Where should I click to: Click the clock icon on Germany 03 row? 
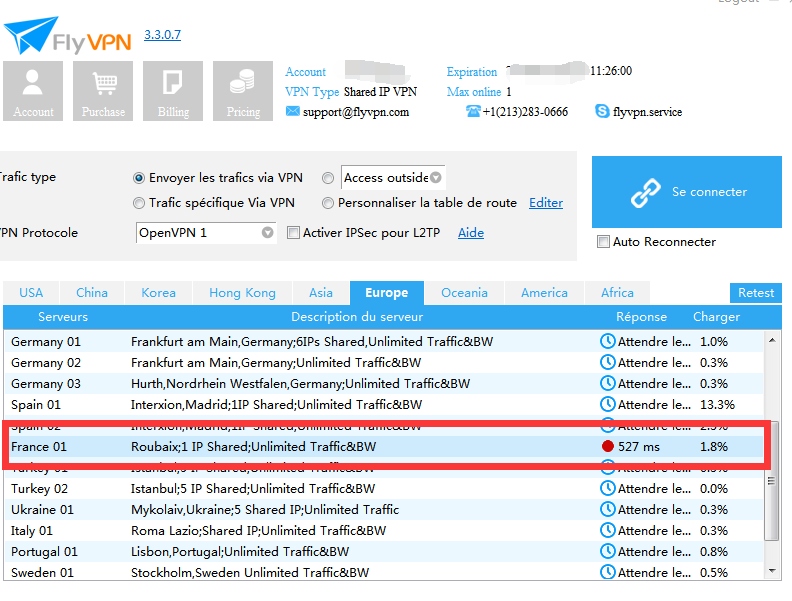coord(608,383)
